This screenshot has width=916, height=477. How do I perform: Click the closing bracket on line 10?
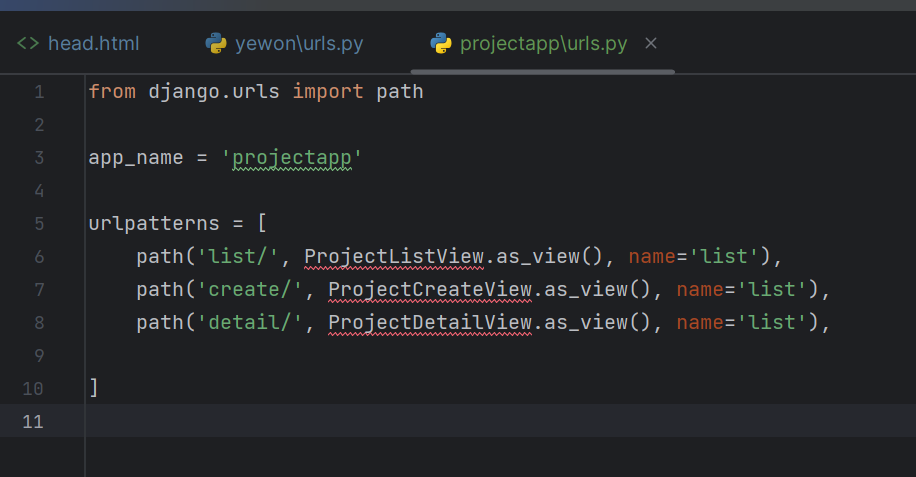[x=93, y=388]
